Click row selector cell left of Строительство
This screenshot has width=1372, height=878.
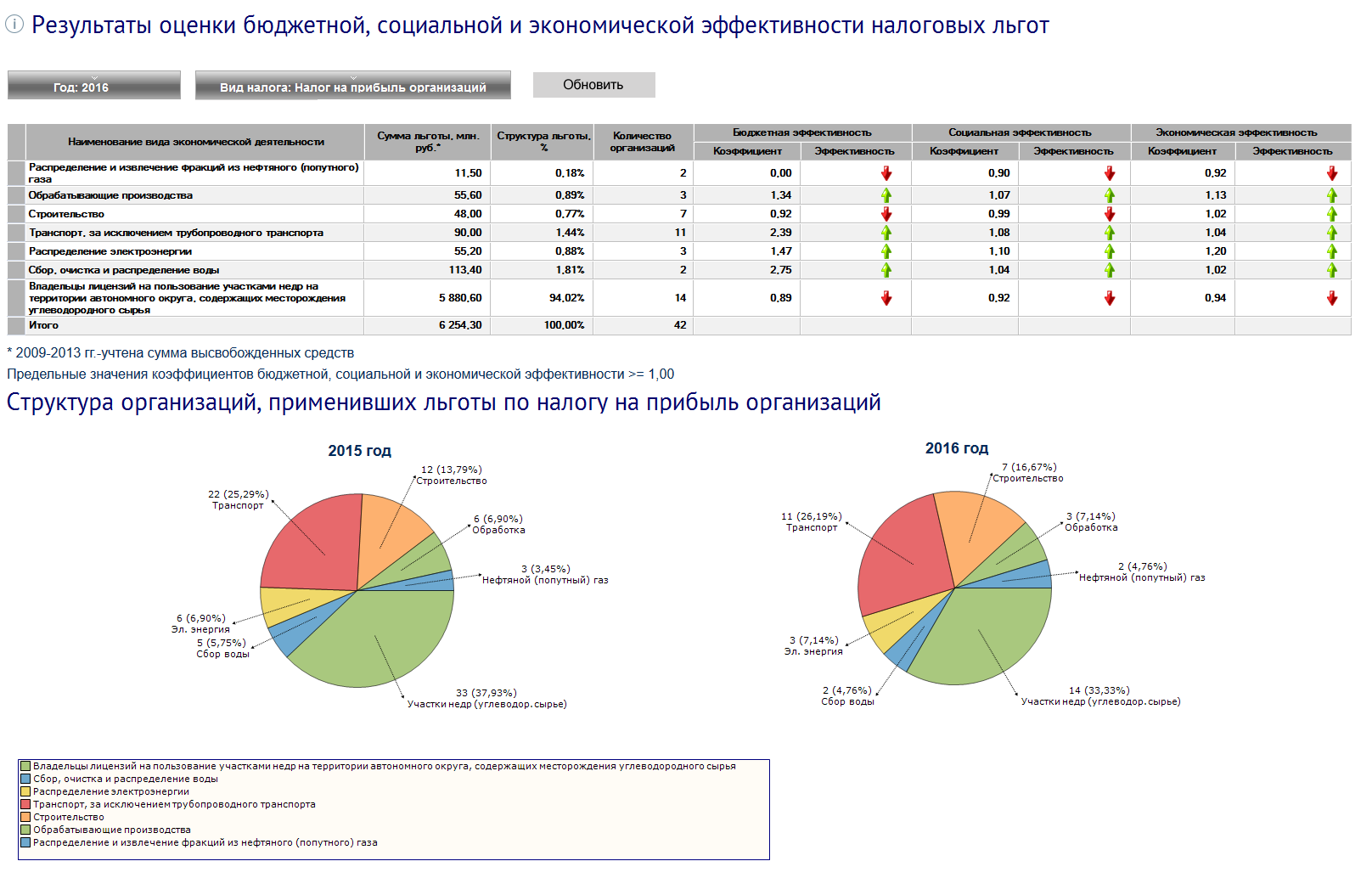(16, 214)
